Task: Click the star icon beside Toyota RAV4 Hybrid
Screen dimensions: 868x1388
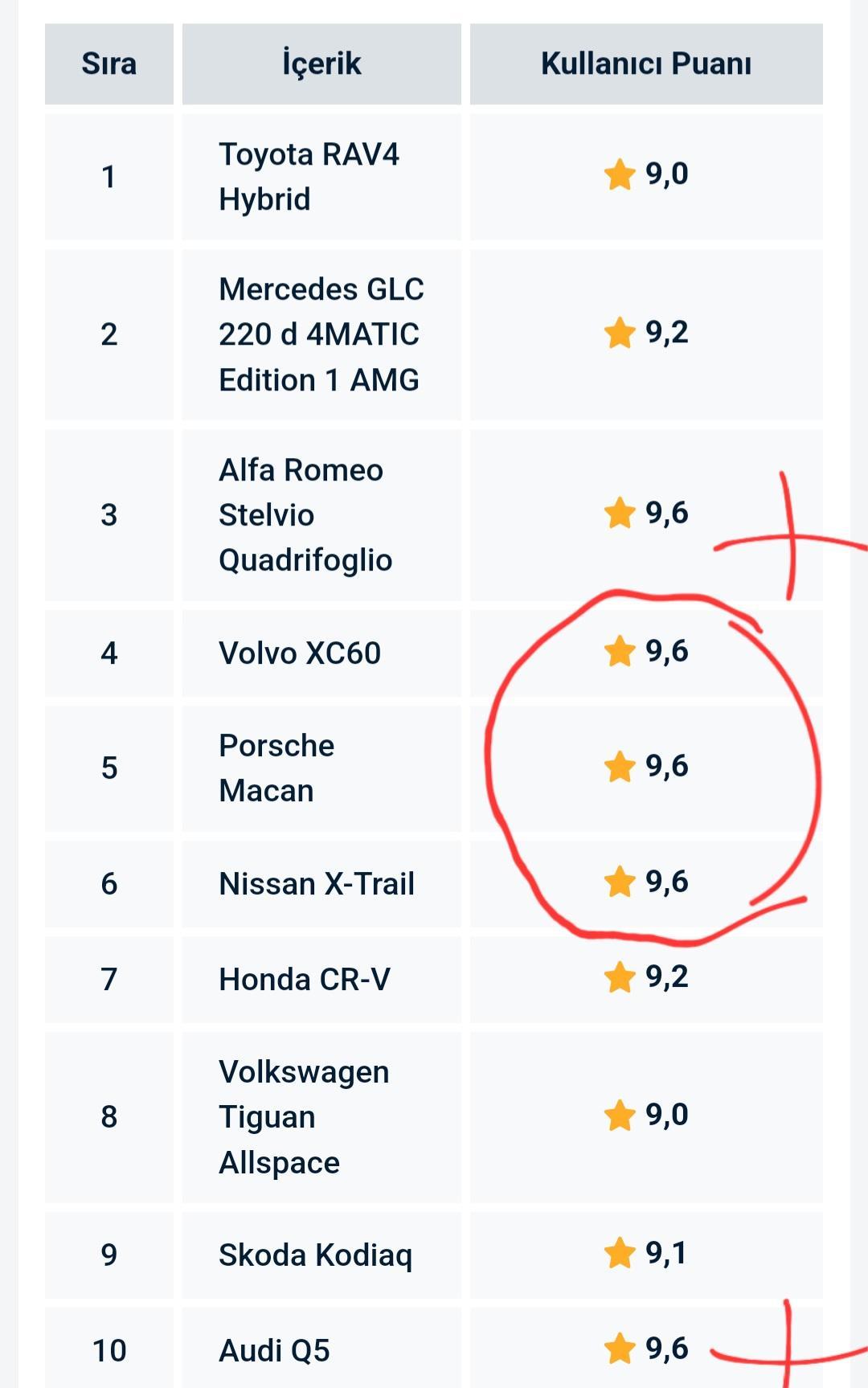Action: pyautogui.click(x=620, y=174)
